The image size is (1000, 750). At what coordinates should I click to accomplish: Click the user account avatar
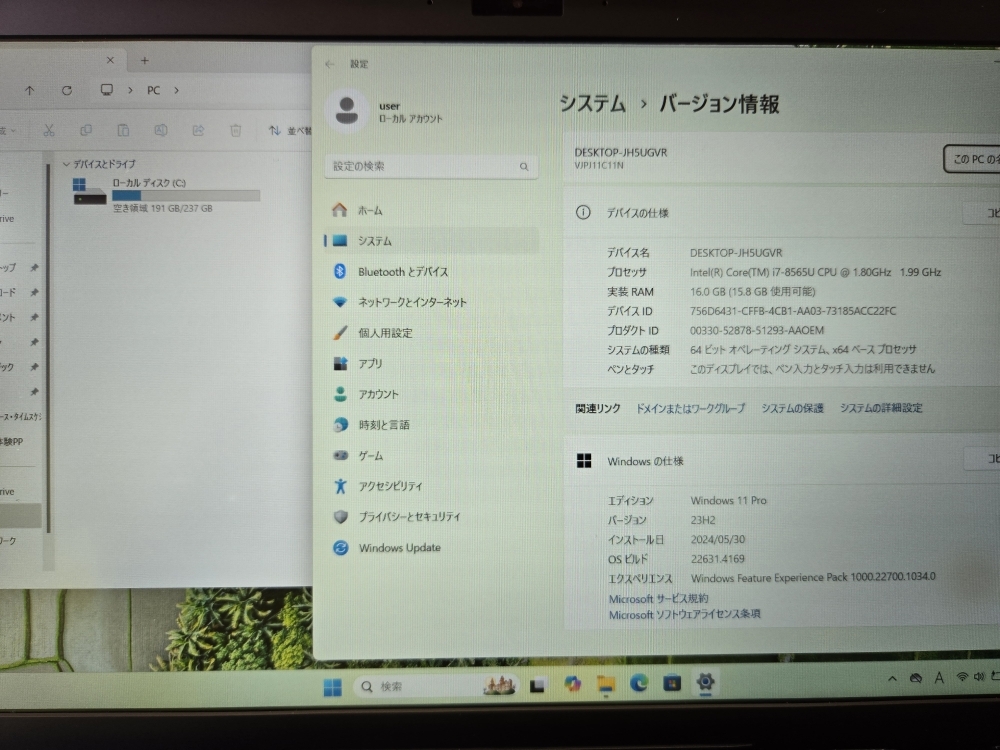coord(347,111)
